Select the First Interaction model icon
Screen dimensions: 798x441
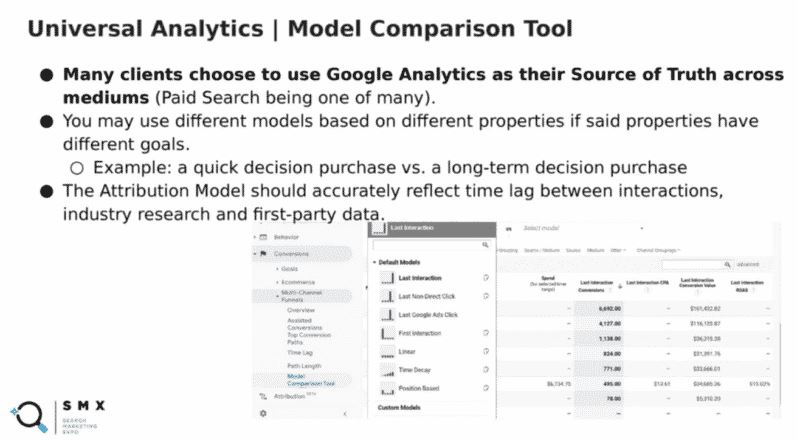click(x=387, y=333)
